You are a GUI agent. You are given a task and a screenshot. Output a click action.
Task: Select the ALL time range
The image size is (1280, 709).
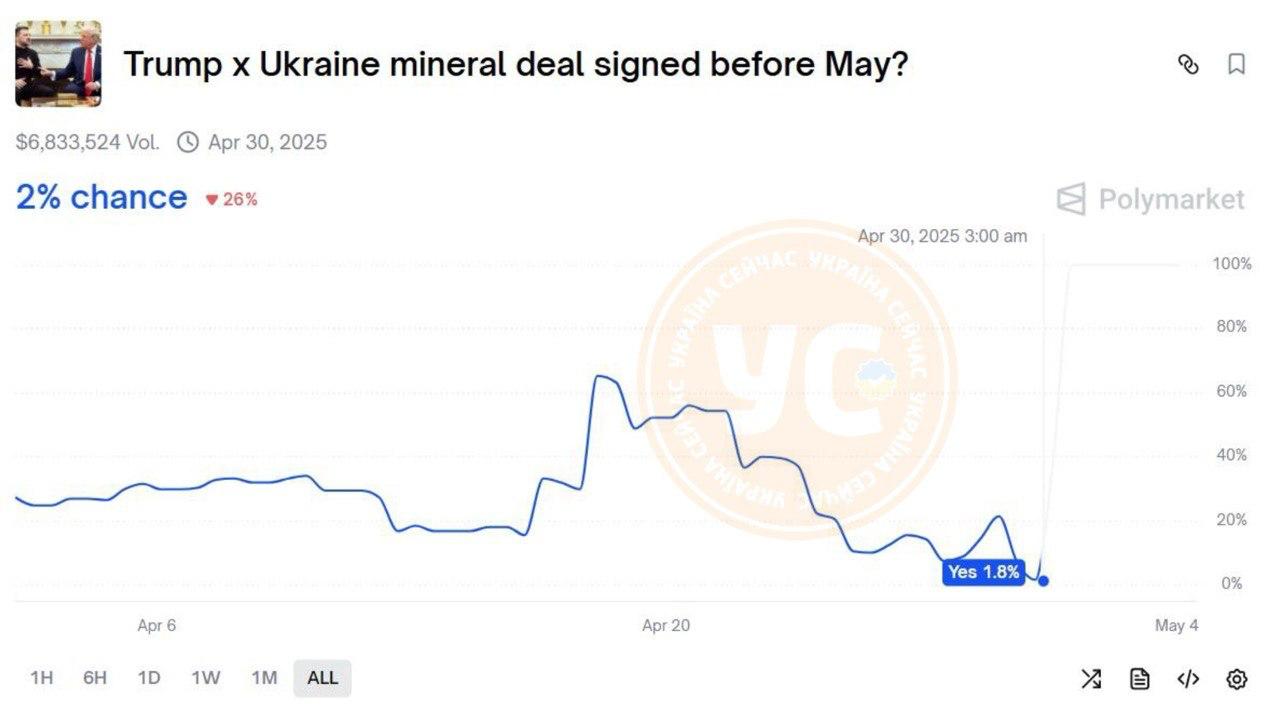pos(322,678)
